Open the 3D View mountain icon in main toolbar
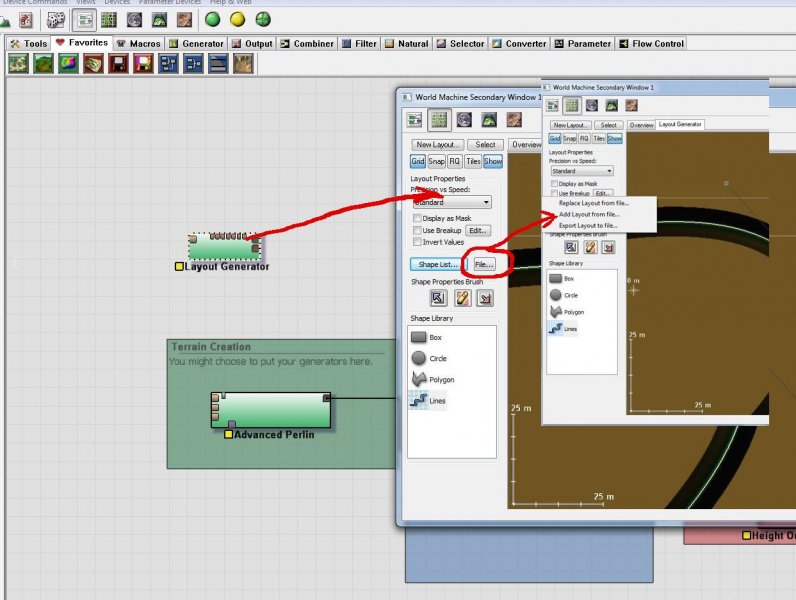This screenshot has width=796, height=600. click(159, 20)
